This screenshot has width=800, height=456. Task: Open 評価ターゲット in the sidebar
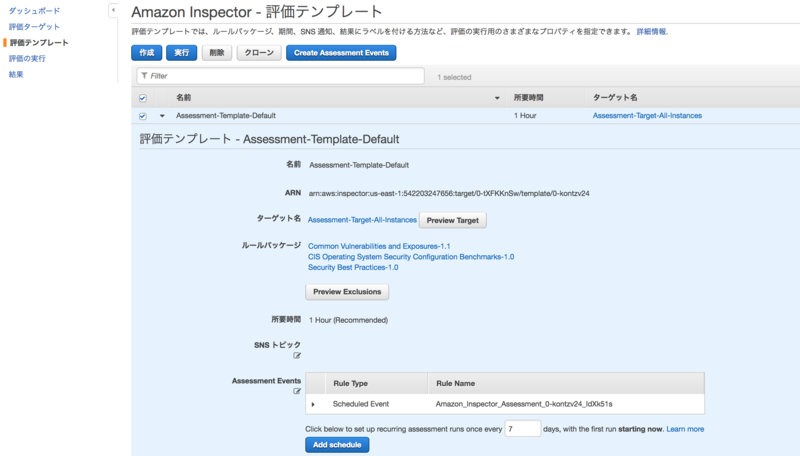[x=34, y=27]
